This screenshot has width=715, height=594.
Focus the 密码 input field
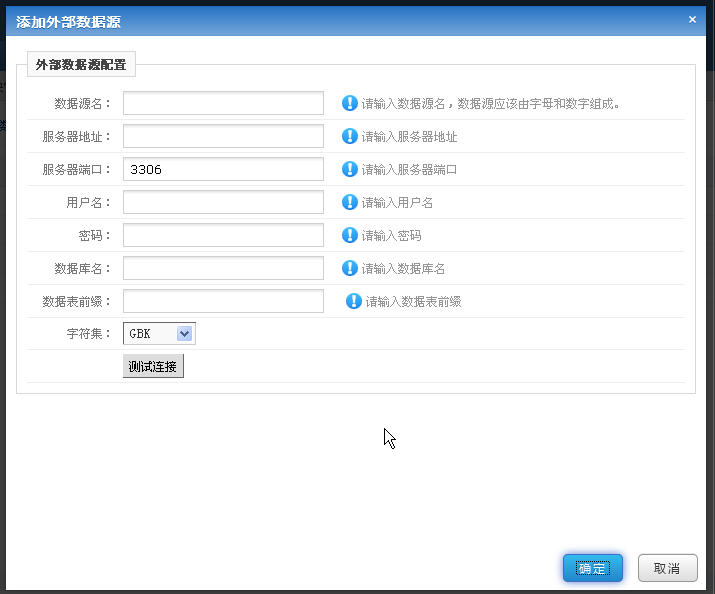[x=223, y=235]
